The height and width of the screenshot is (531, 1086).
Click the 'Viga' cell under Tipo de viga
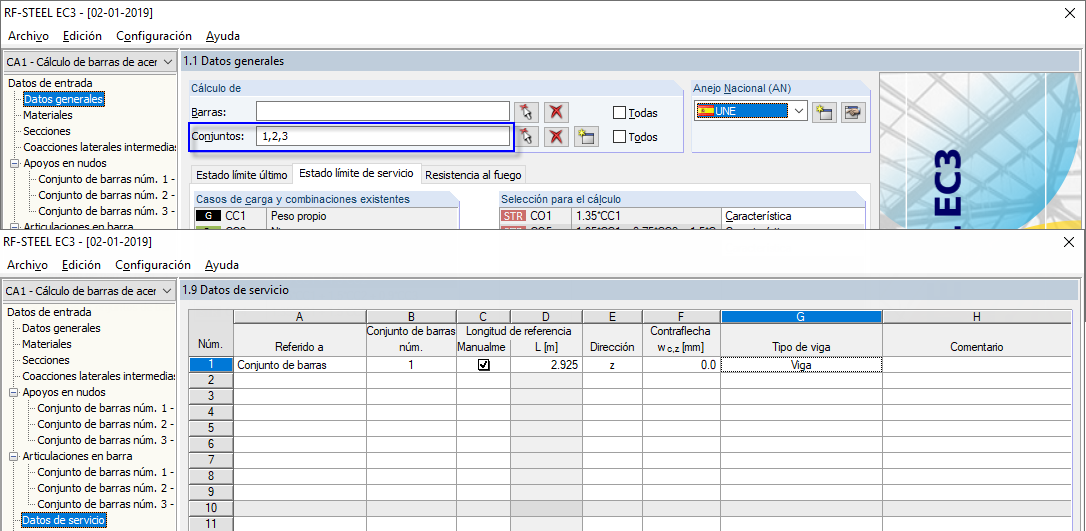pyautogui.click(x=801, y=364)
